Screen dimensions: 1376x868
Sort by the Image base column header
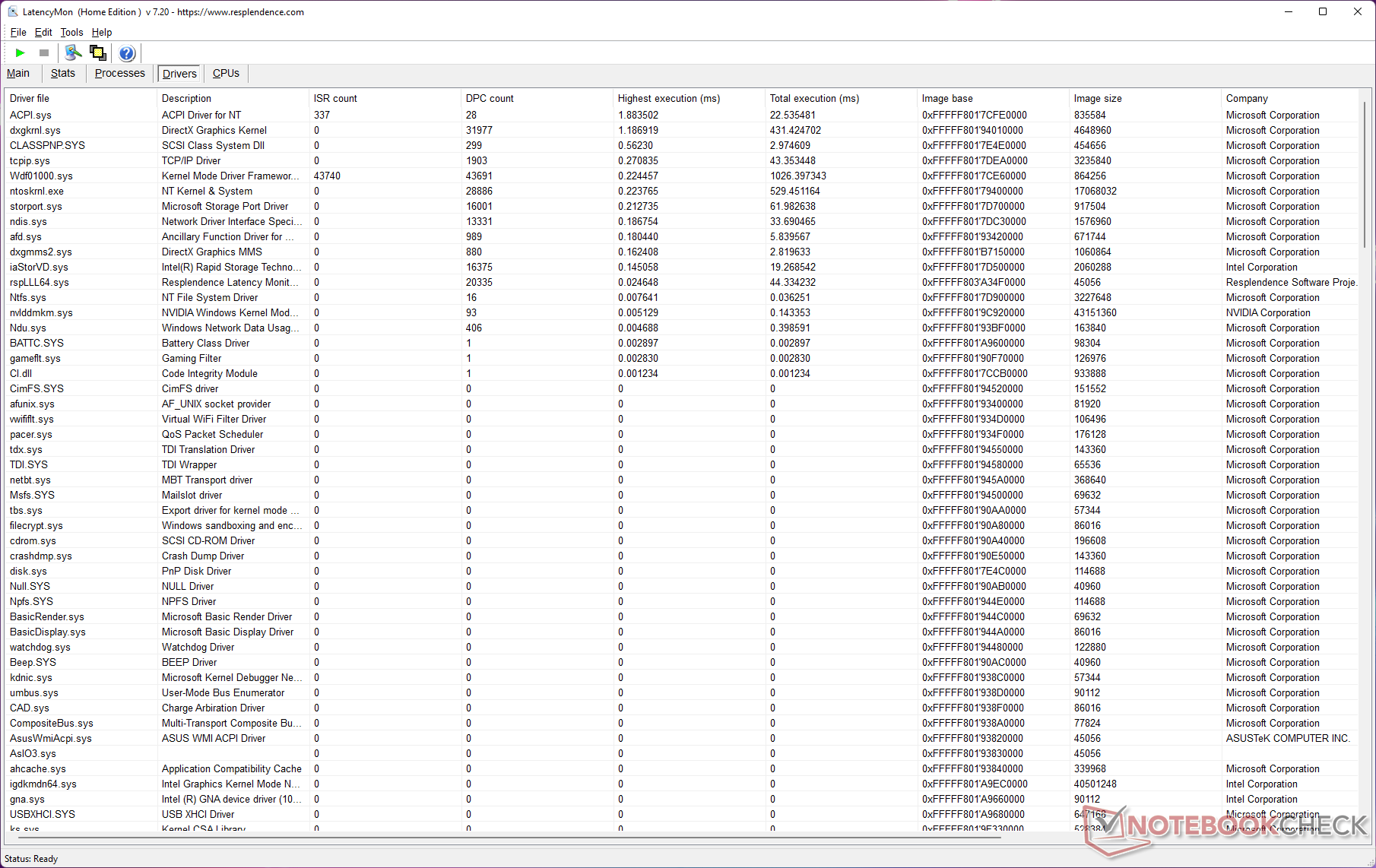(x=994, y=98)
